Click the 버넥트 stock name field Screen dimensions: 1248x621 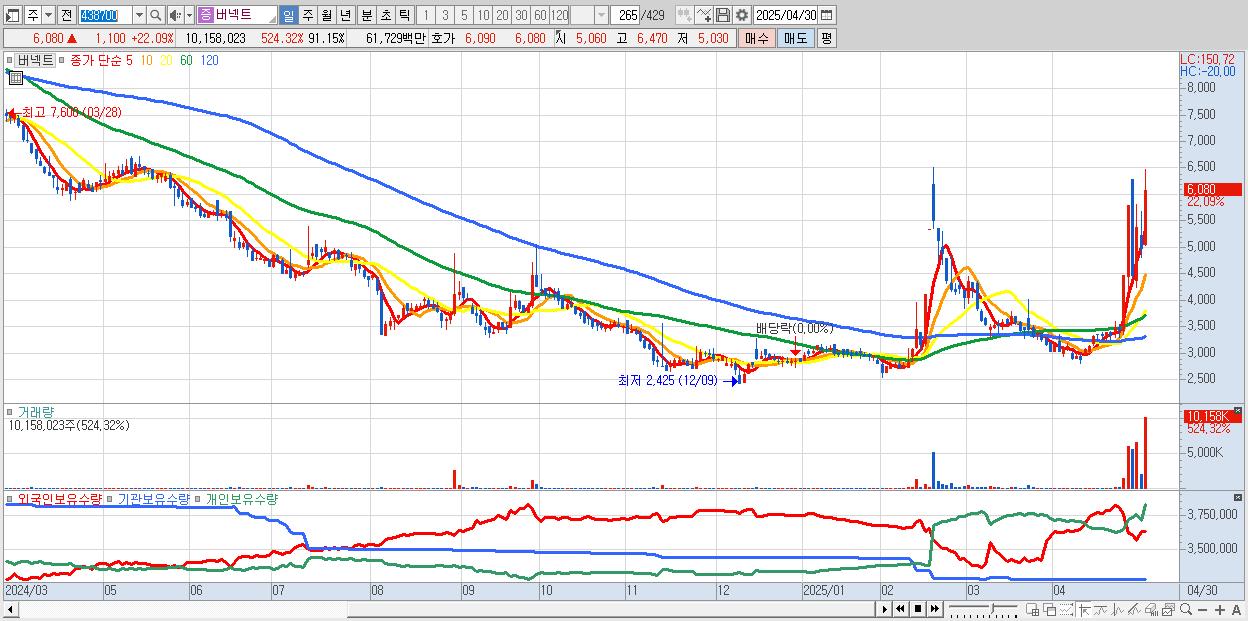point(238,15)
